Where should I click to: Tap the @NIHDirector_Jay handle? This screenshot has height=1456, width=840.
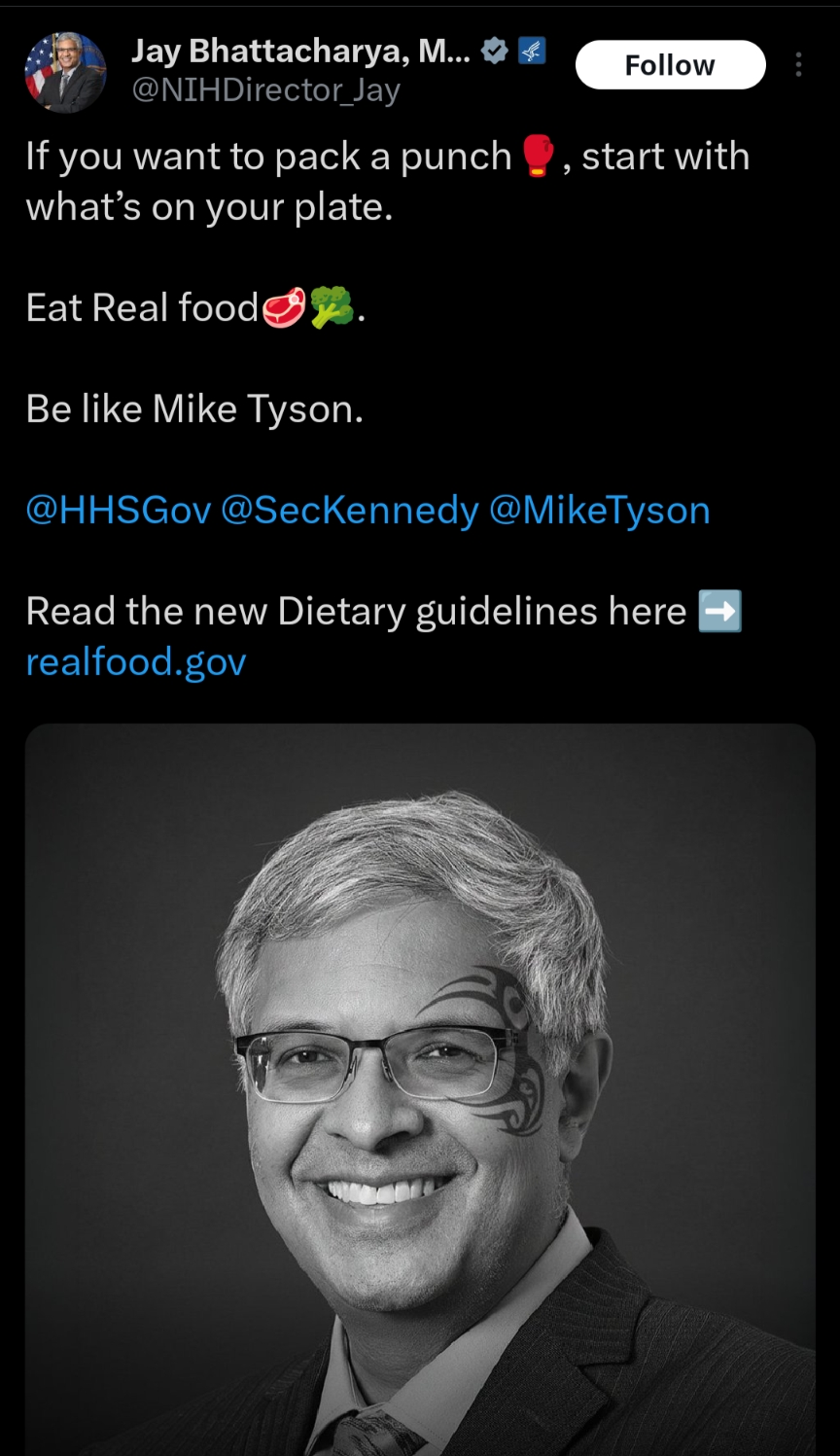pos(265,90)
